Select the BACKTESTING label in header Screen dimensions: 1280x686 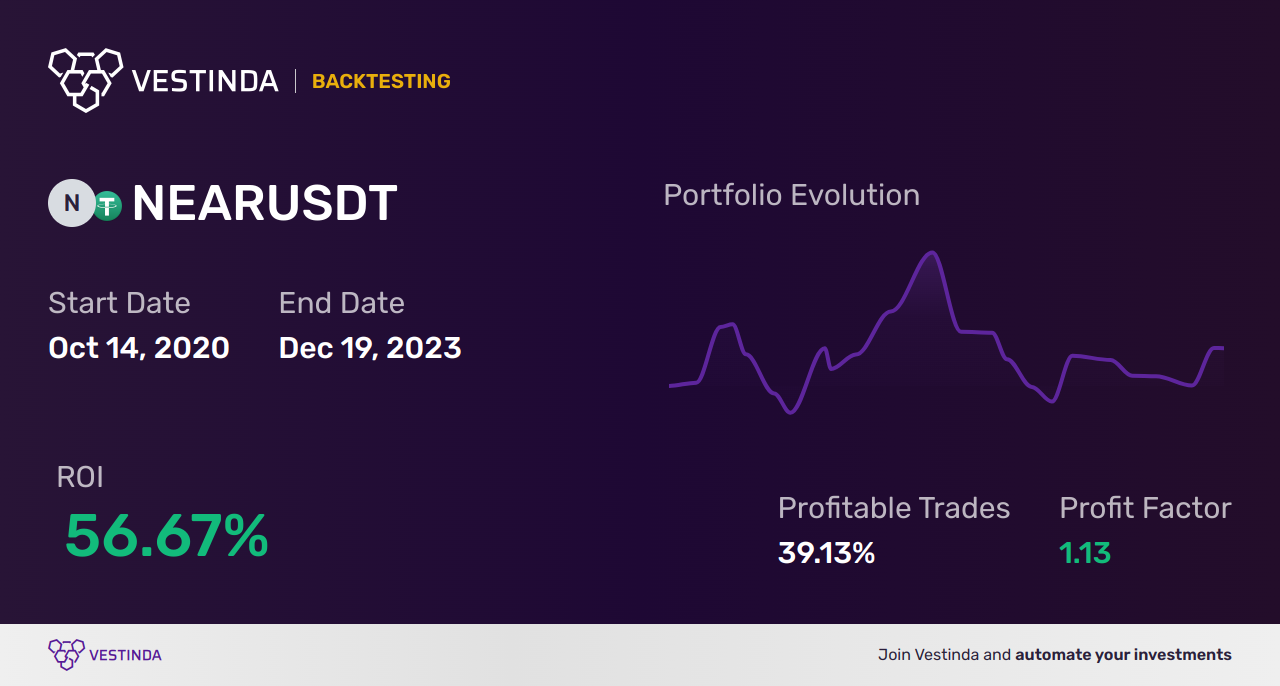[x=381, y=81]
